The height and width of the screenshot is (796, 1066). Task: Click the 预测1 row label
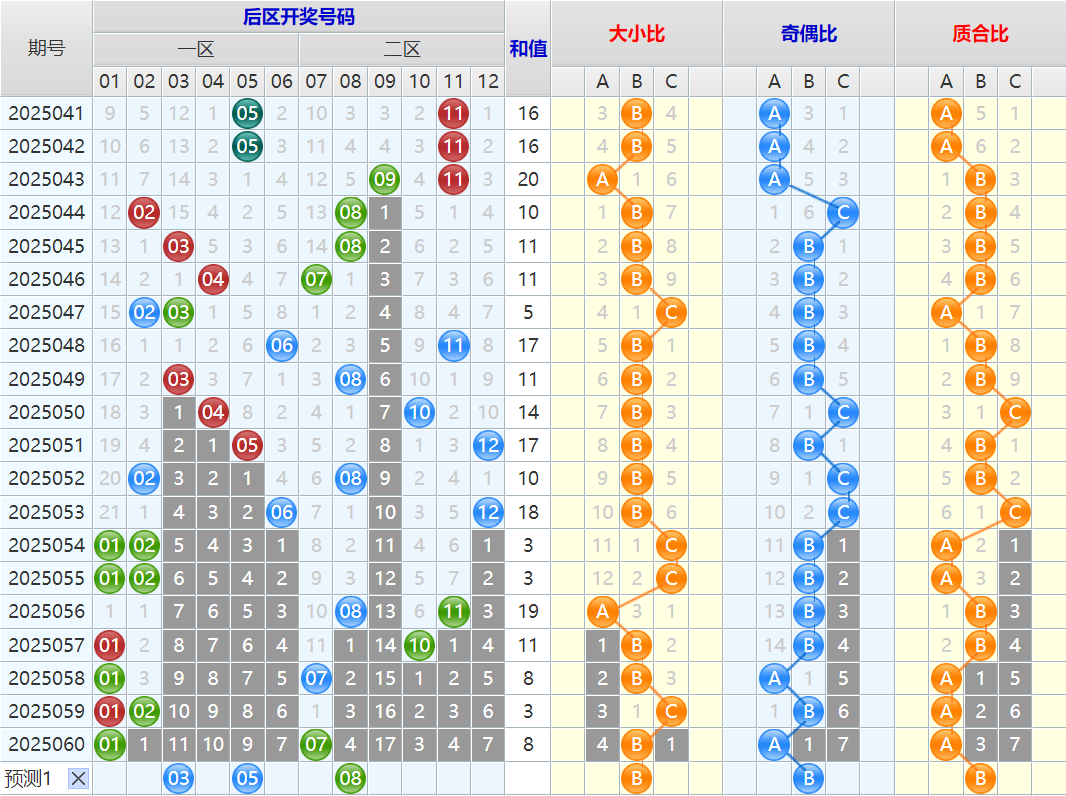pyautogui.click(x=29, y=778)
